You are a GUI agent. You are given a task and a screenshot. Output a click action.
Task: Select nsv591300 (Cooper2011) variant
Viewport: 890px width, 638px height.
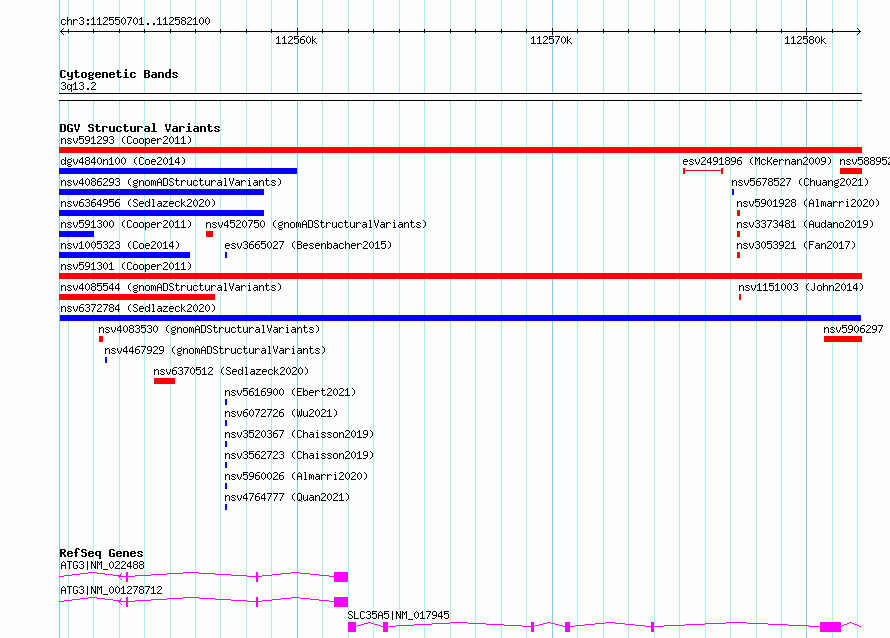click(126, 224)
